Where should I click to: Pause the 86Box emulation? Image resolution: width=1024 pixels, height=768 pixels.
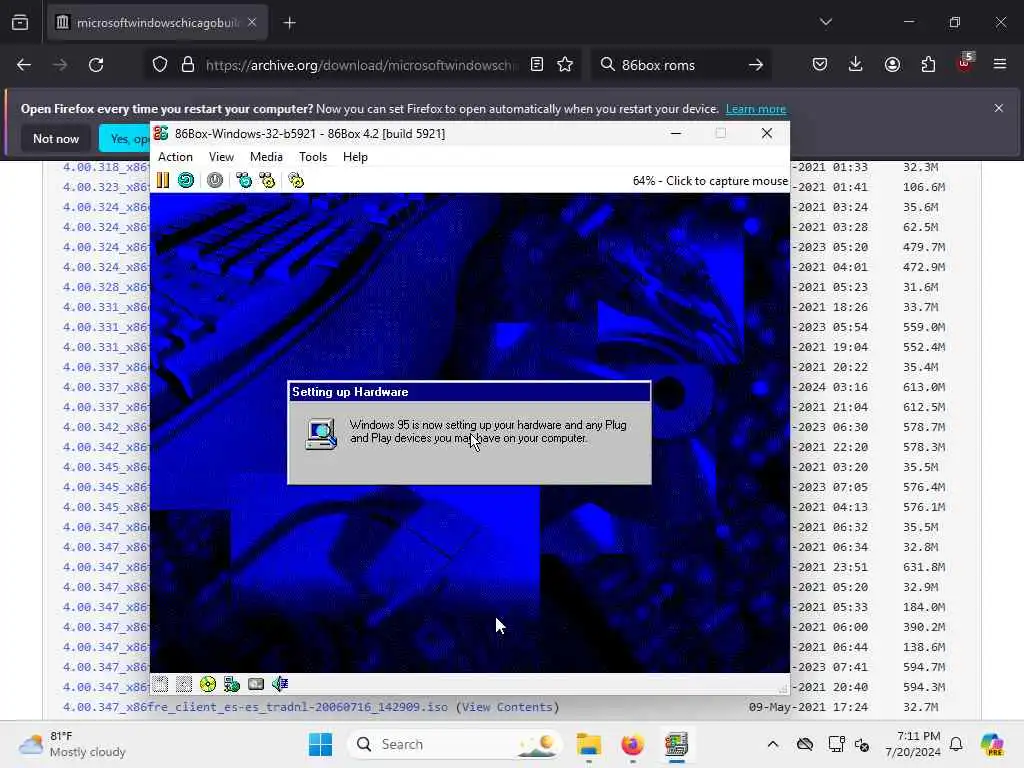(x=163, y=180)
